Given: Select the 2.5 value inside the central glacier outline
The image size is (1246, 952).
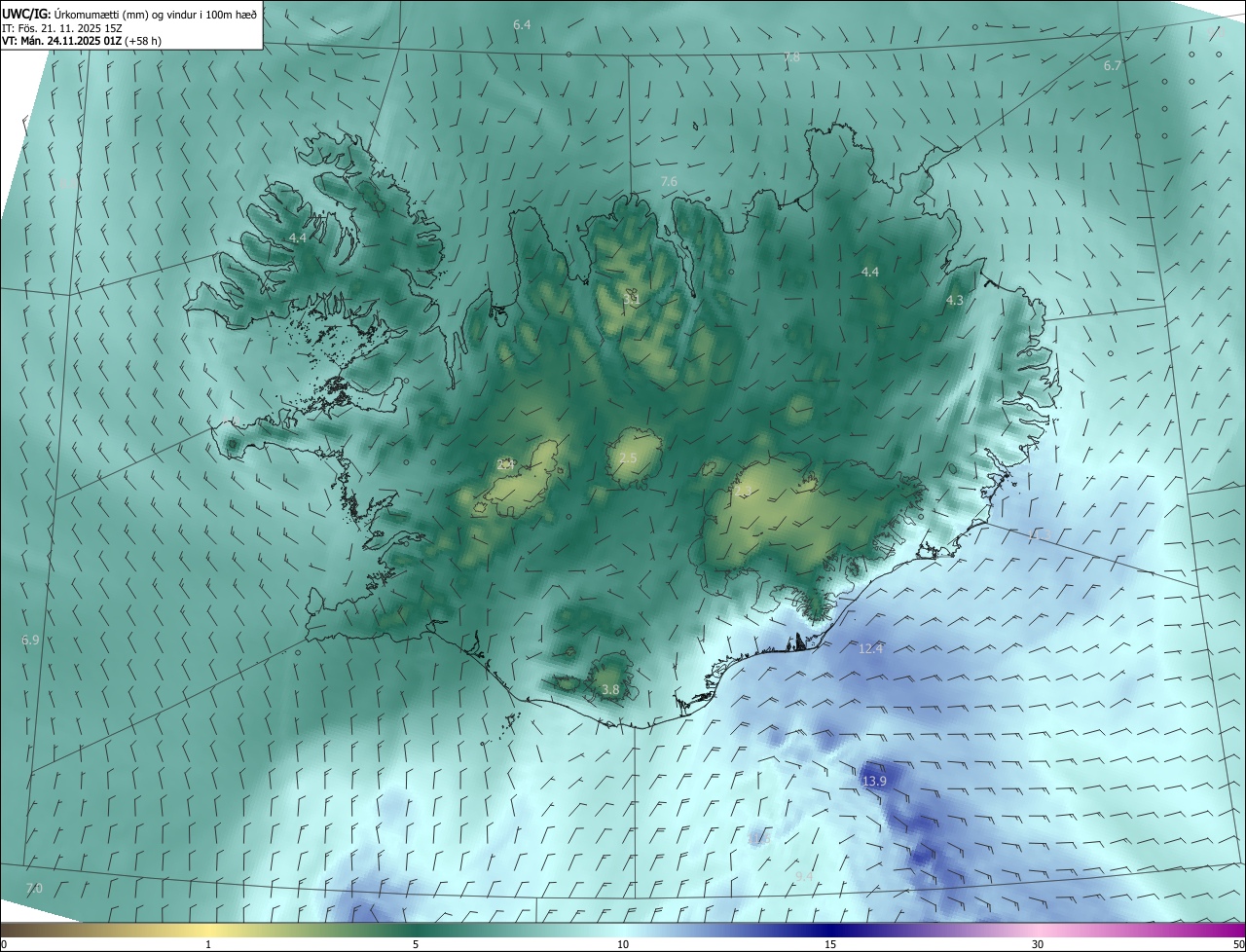Looking at the screenshot, I should tap(628, 458).
